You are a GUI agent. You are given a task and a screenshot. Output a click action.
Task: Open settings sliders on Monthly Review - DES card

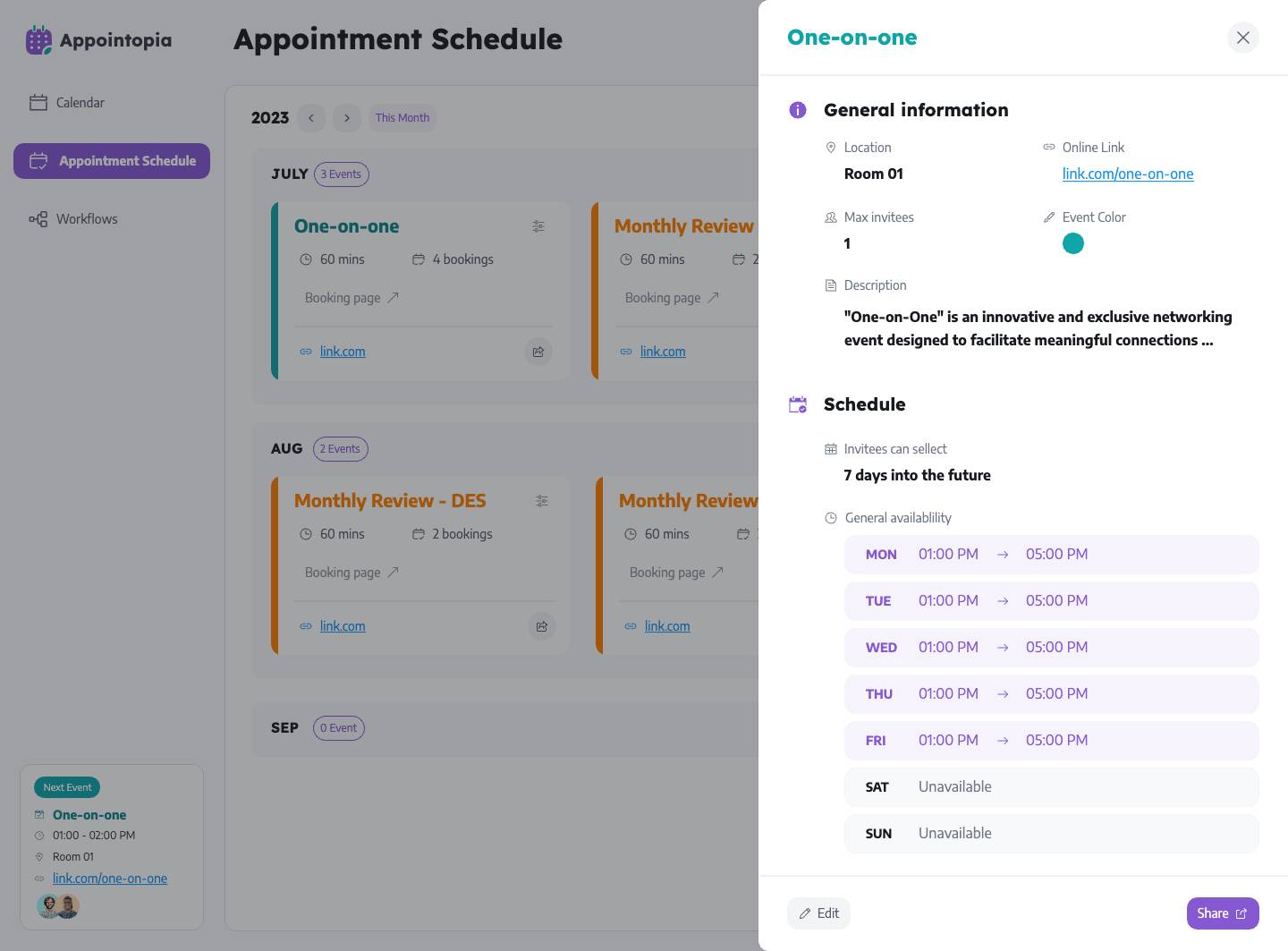(542, 501)
